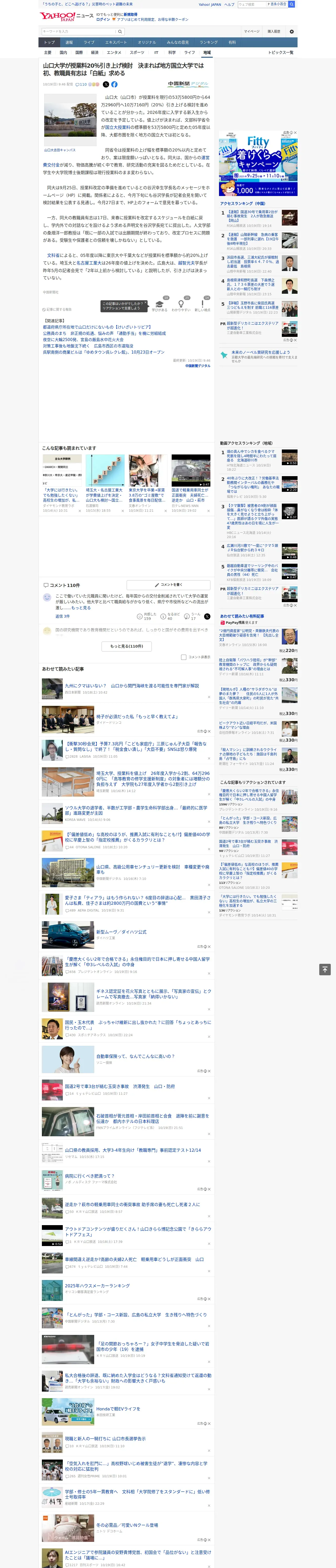Click the ログイン link

(x=103, y=20)
